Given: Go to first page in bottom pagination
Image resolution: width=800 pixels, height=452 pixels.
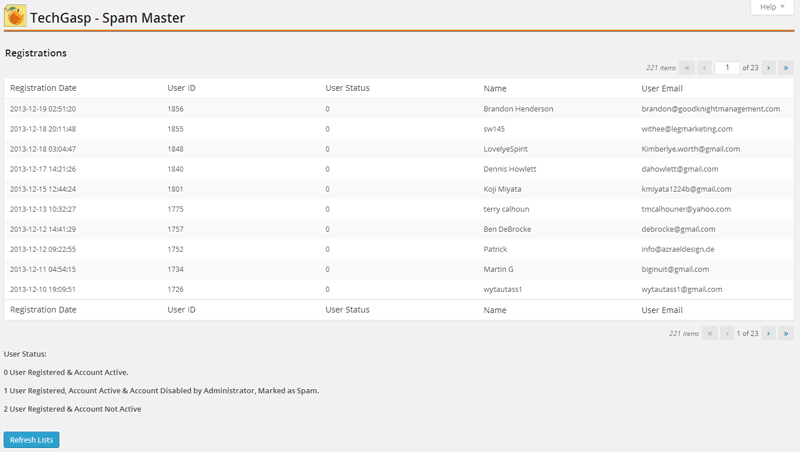Looking at the screenshot, I should click(x=710, y=333).
